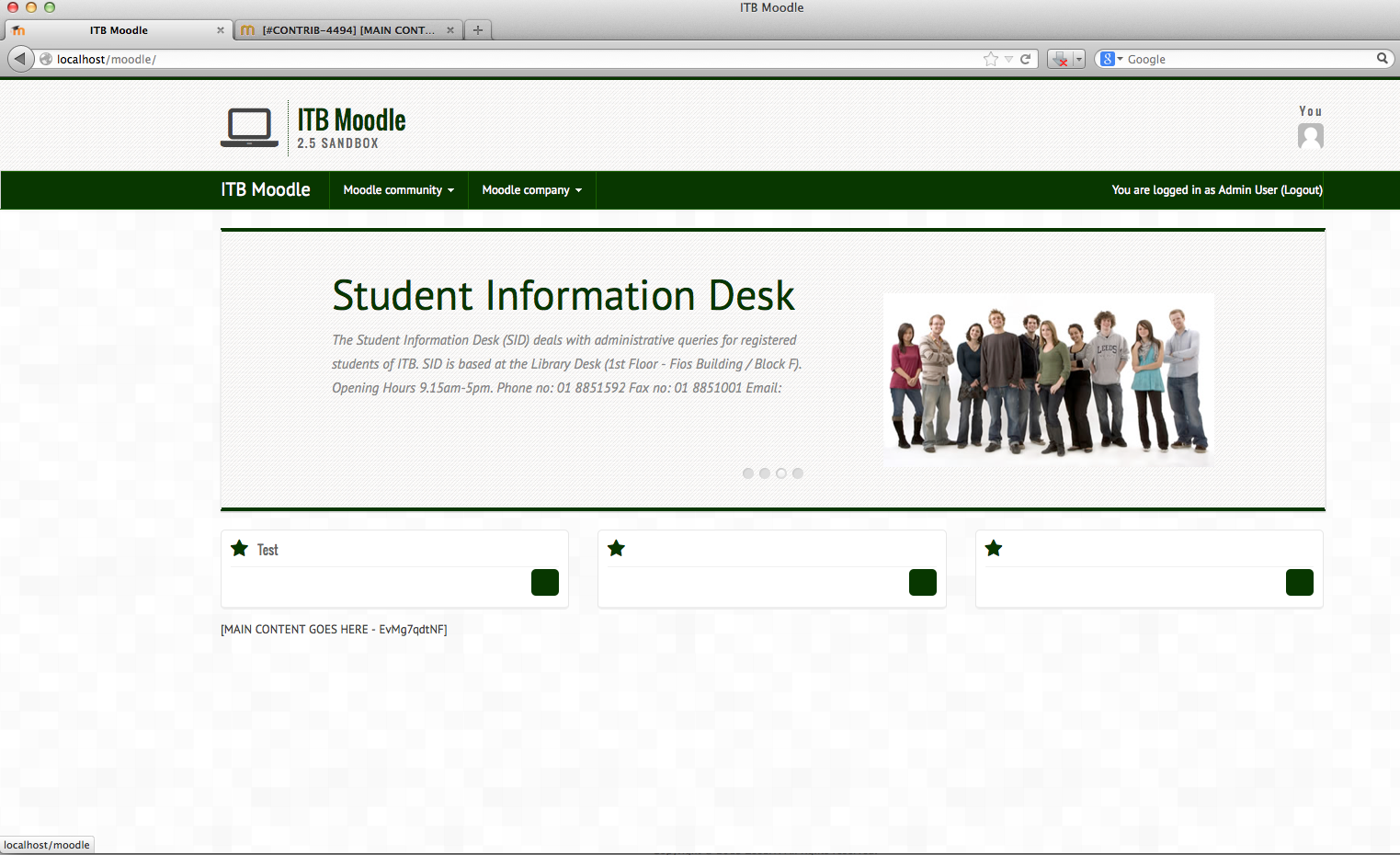Select the fourth slideshow dot
The height and width of the screenshot is (855, 1400).
point(798,473)
